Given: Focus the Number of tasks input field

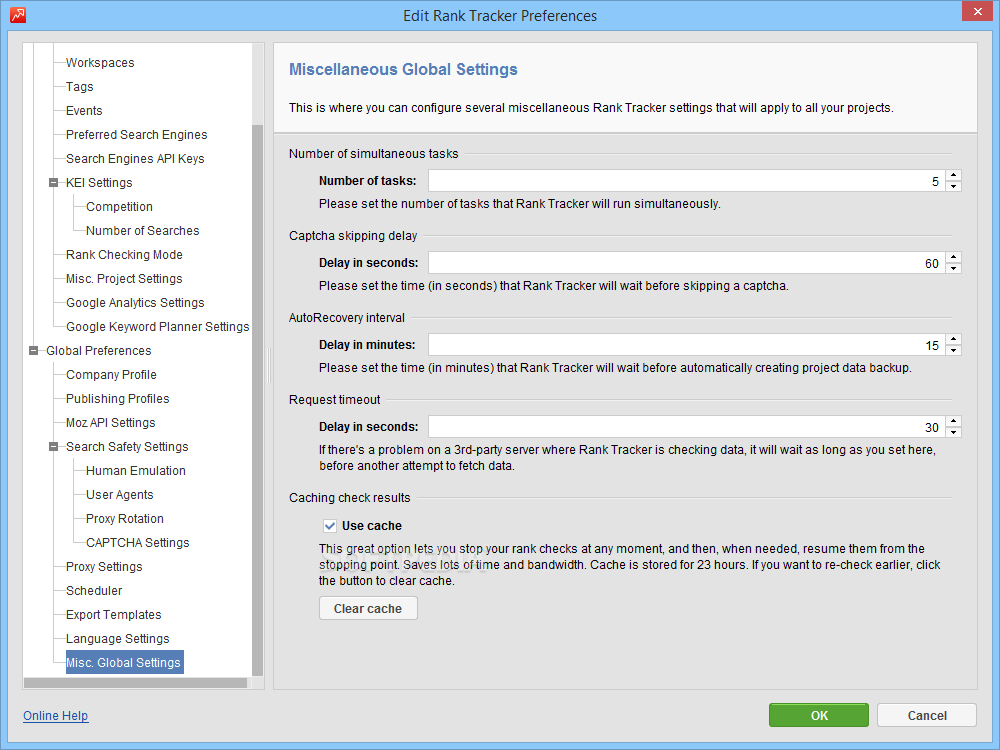Looking at the screenshot, I should pos(687,181).
